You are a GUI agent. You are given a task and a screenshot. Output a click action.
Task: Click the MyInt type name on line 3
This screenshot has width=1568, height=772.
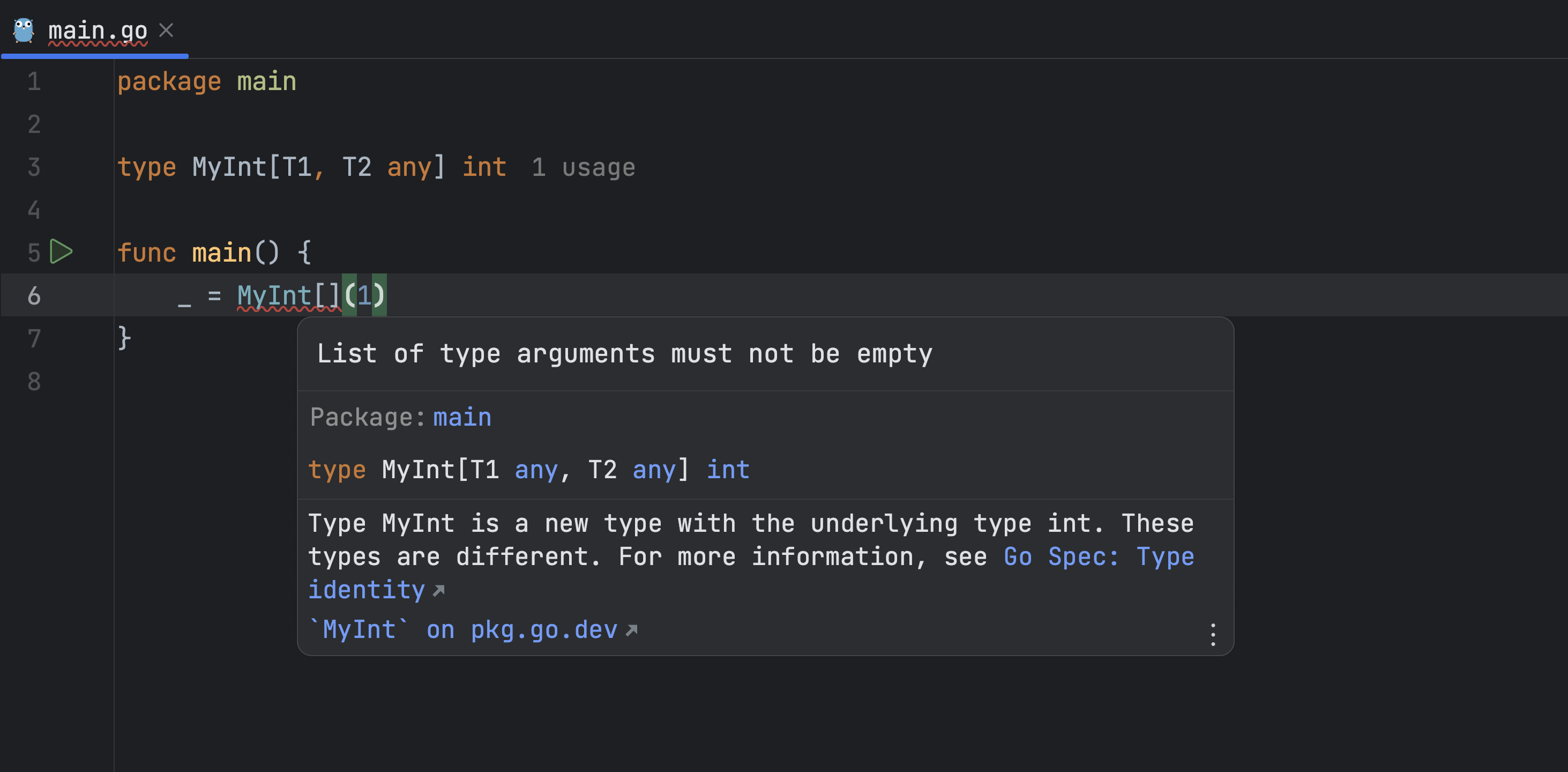229,167
